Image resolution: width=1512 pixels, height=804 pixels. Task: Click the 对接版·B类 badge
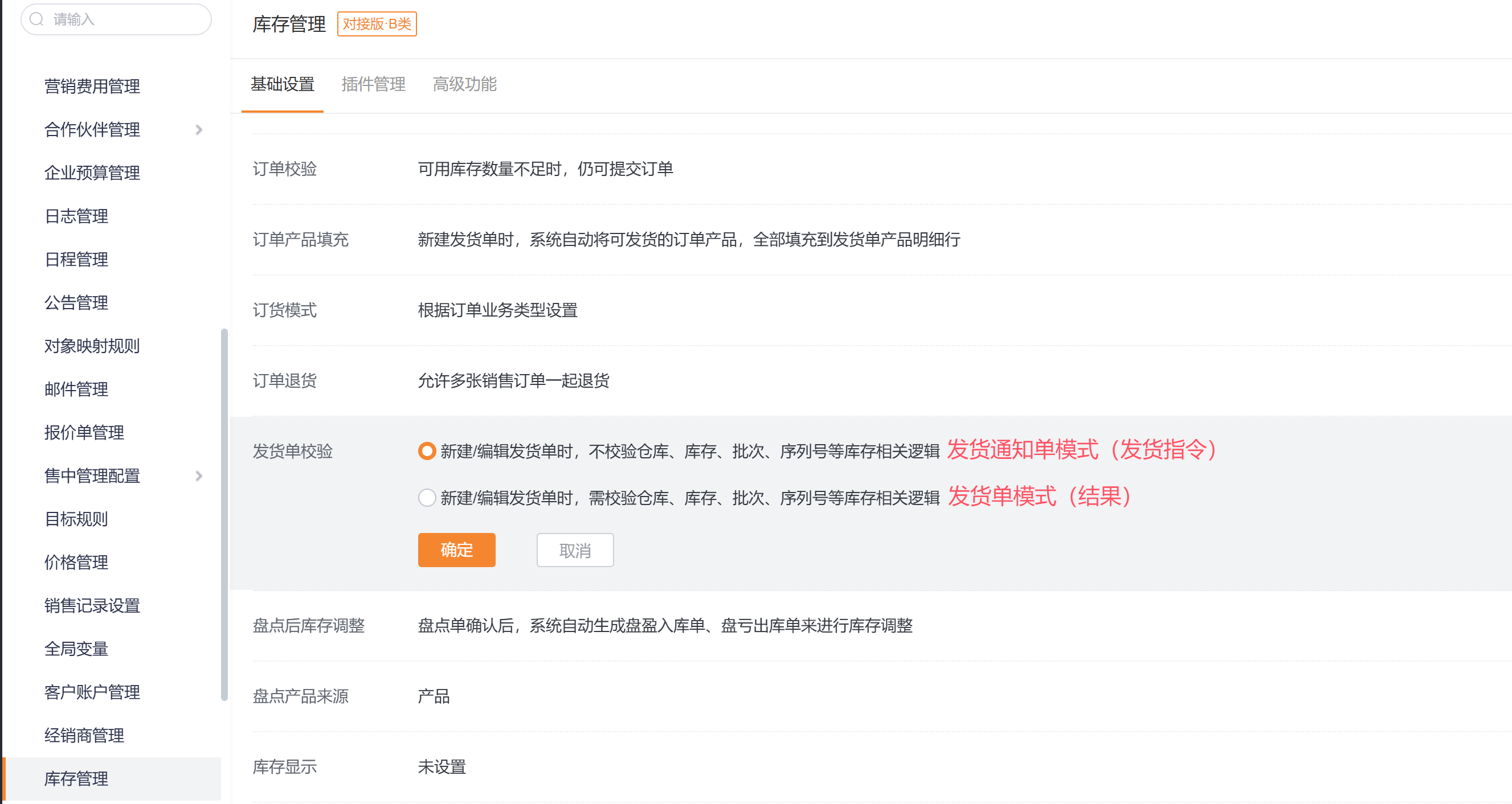click(377, 24)
